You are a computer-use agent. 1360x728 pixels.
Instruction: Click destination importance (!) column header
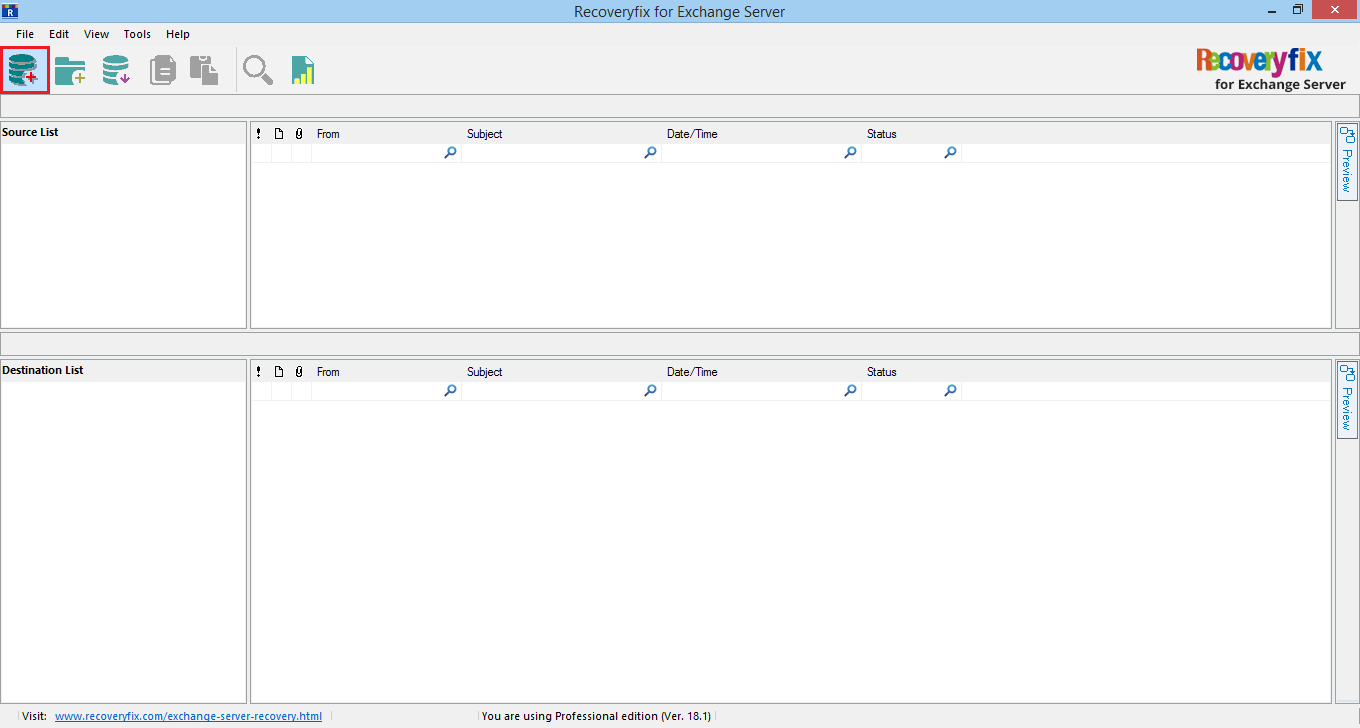(x=259, y=372)
